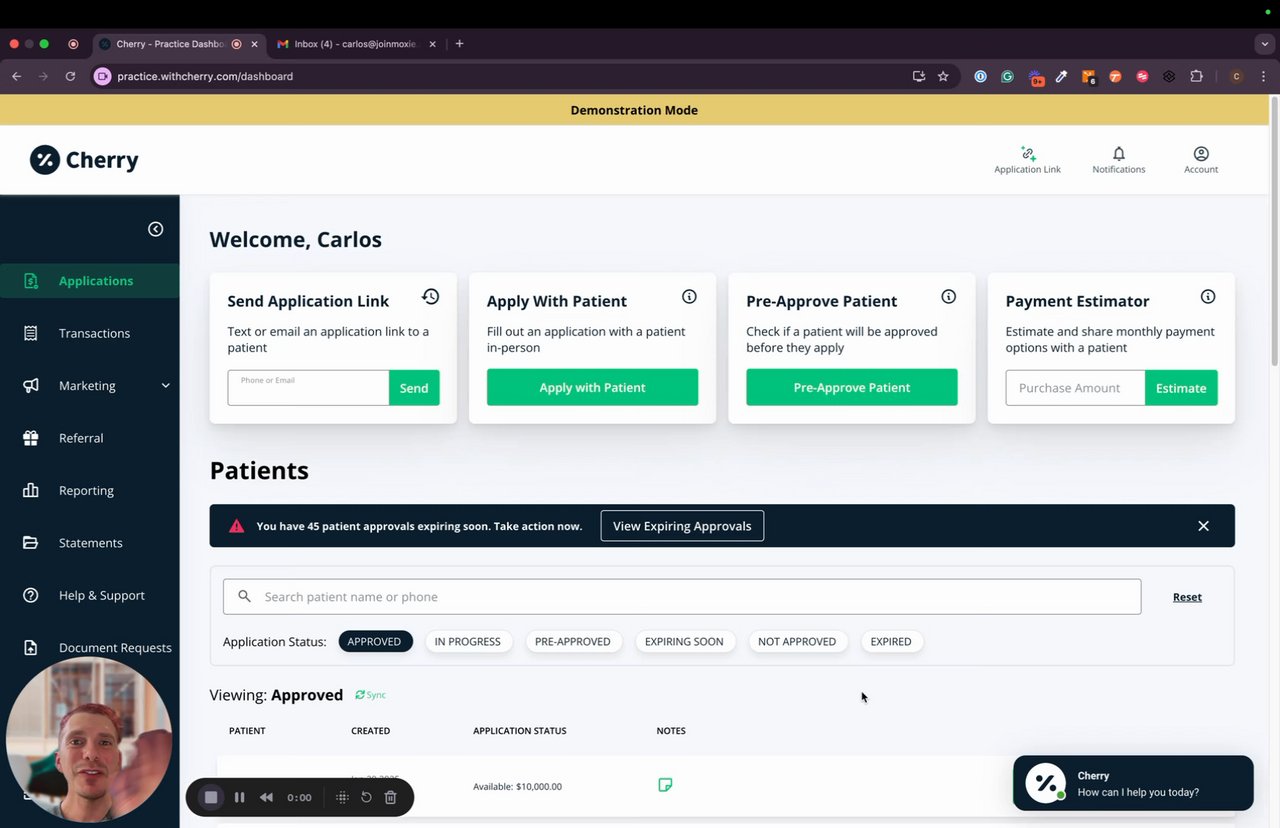The height and width of the screenshot is (828, 1280).
Task: Collapse the sidebar with the arrow icon
Action: (x=156, y=229)
